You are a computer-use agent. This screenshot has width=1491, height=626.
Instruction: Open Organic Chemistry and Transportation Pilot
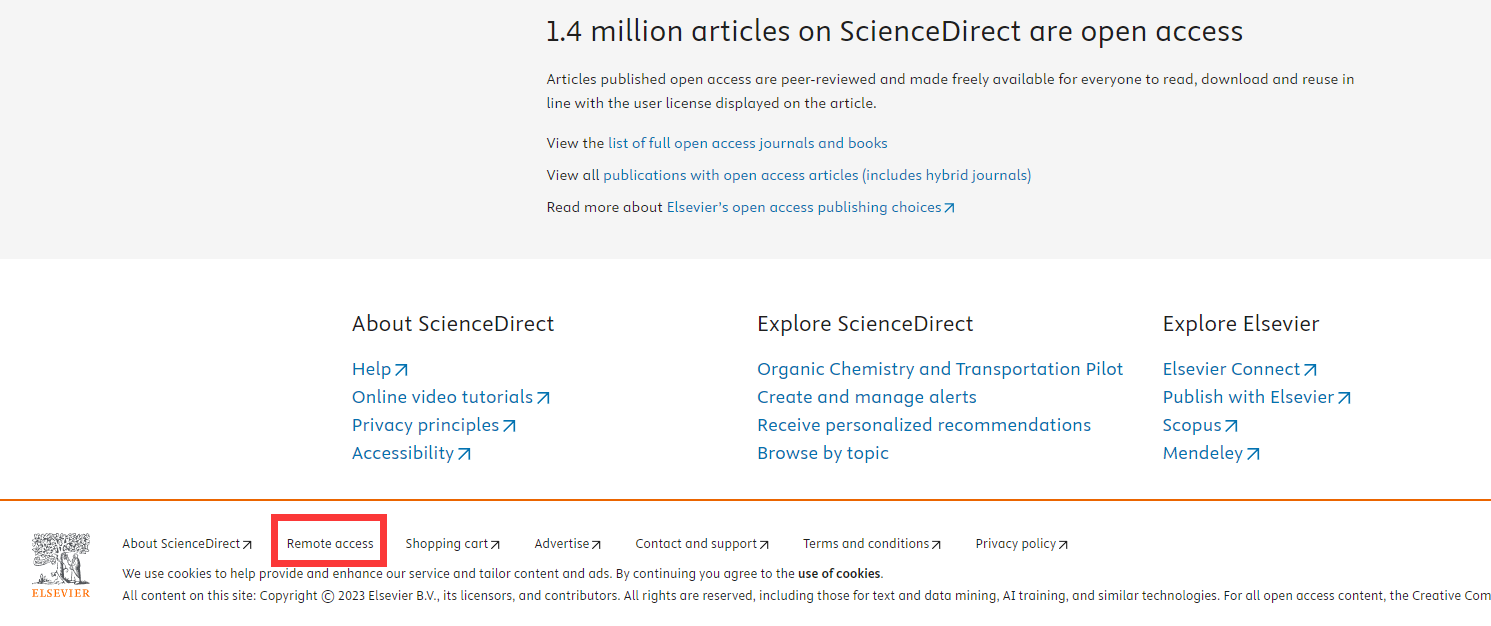click(x=939, y=369)
